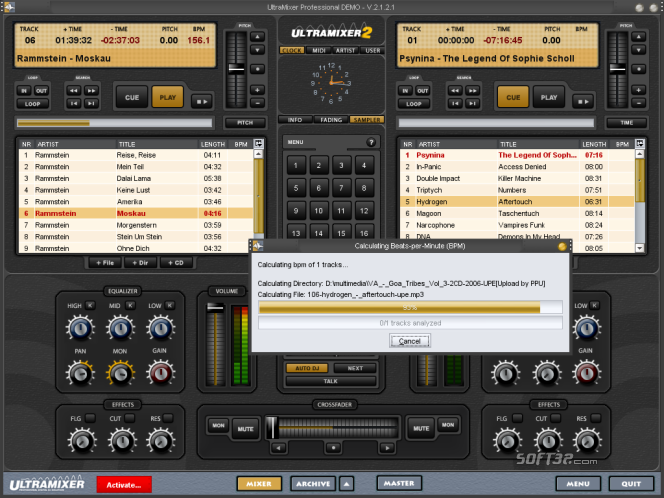Image resolution: width=664 pixels, height=498 pixels.
Task: Skip to next track on right deck
Action: [x=472, y=103]
